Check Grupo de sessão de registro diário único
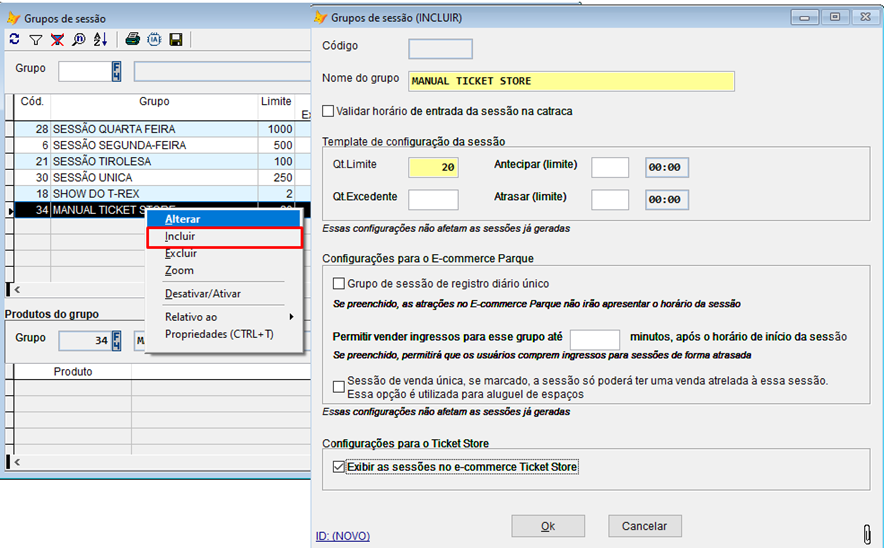 pyautogui.click(x=339, y=284)
